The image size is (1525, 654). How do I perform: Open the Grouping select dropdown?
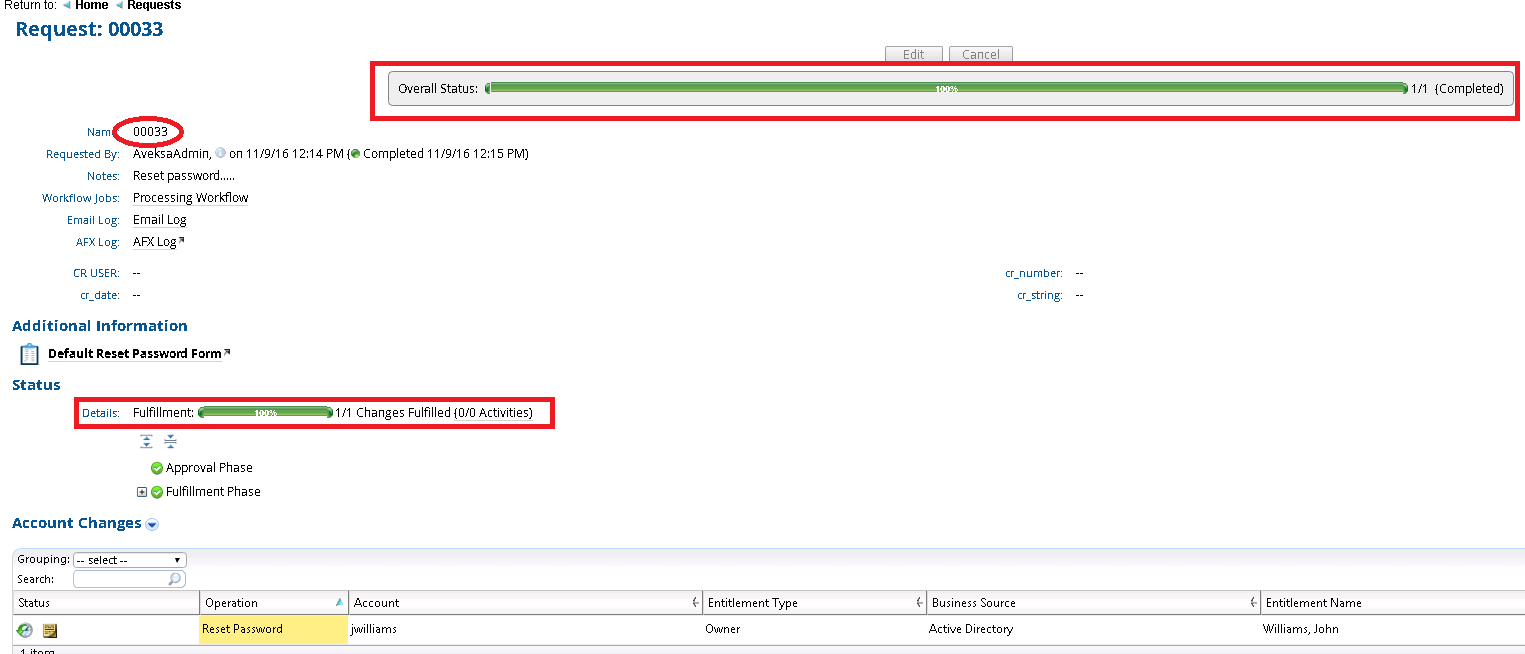[x=130, y=560]
